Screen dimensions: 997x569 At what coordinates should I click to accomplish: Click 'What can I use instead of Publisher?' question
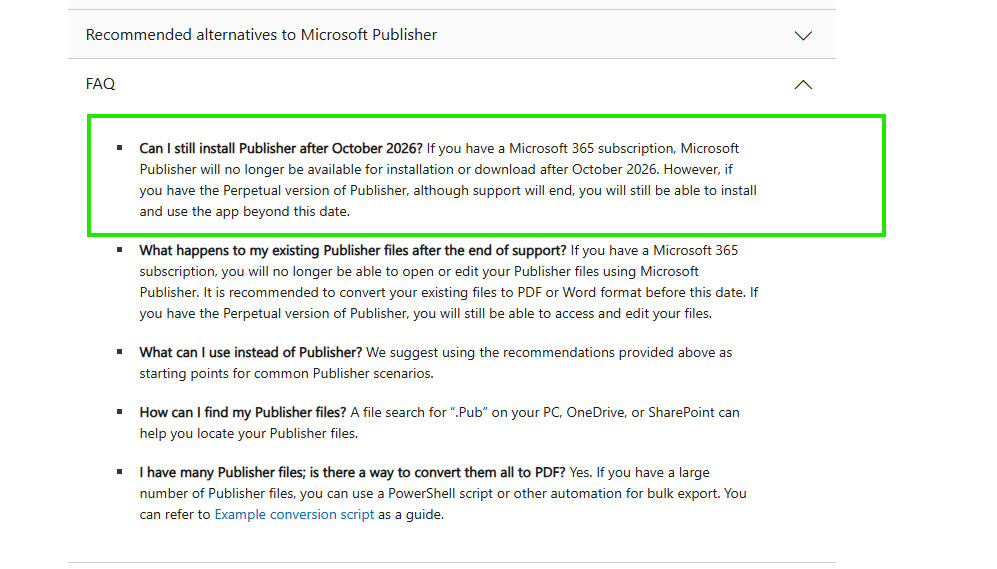coord(251,352)
